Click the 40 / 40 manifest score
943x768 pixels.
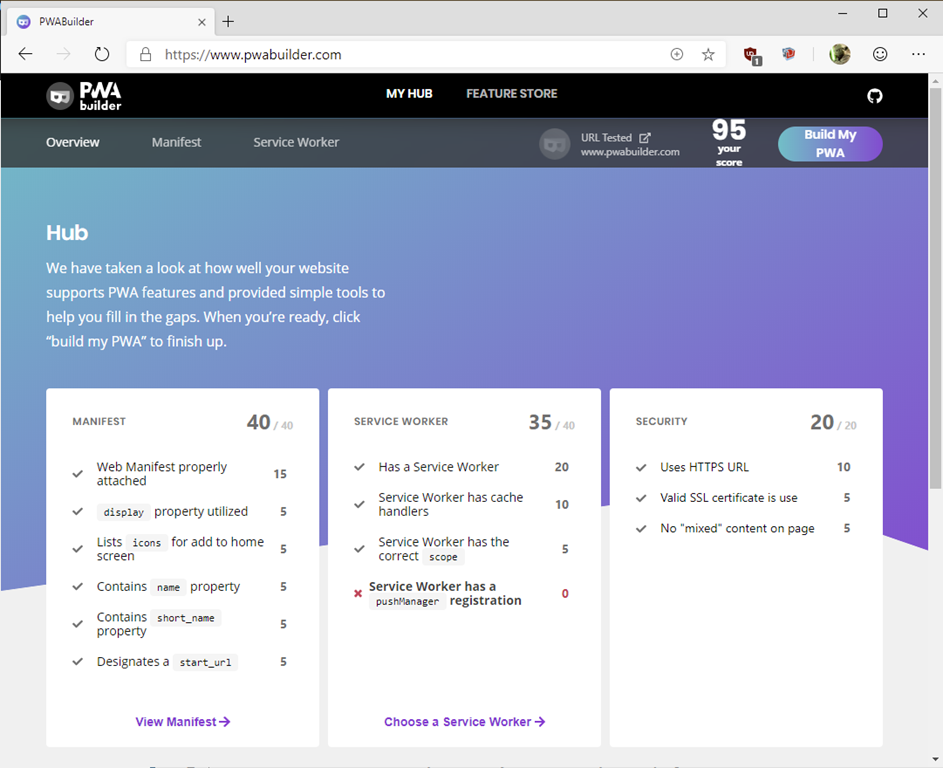coord(270,422)
